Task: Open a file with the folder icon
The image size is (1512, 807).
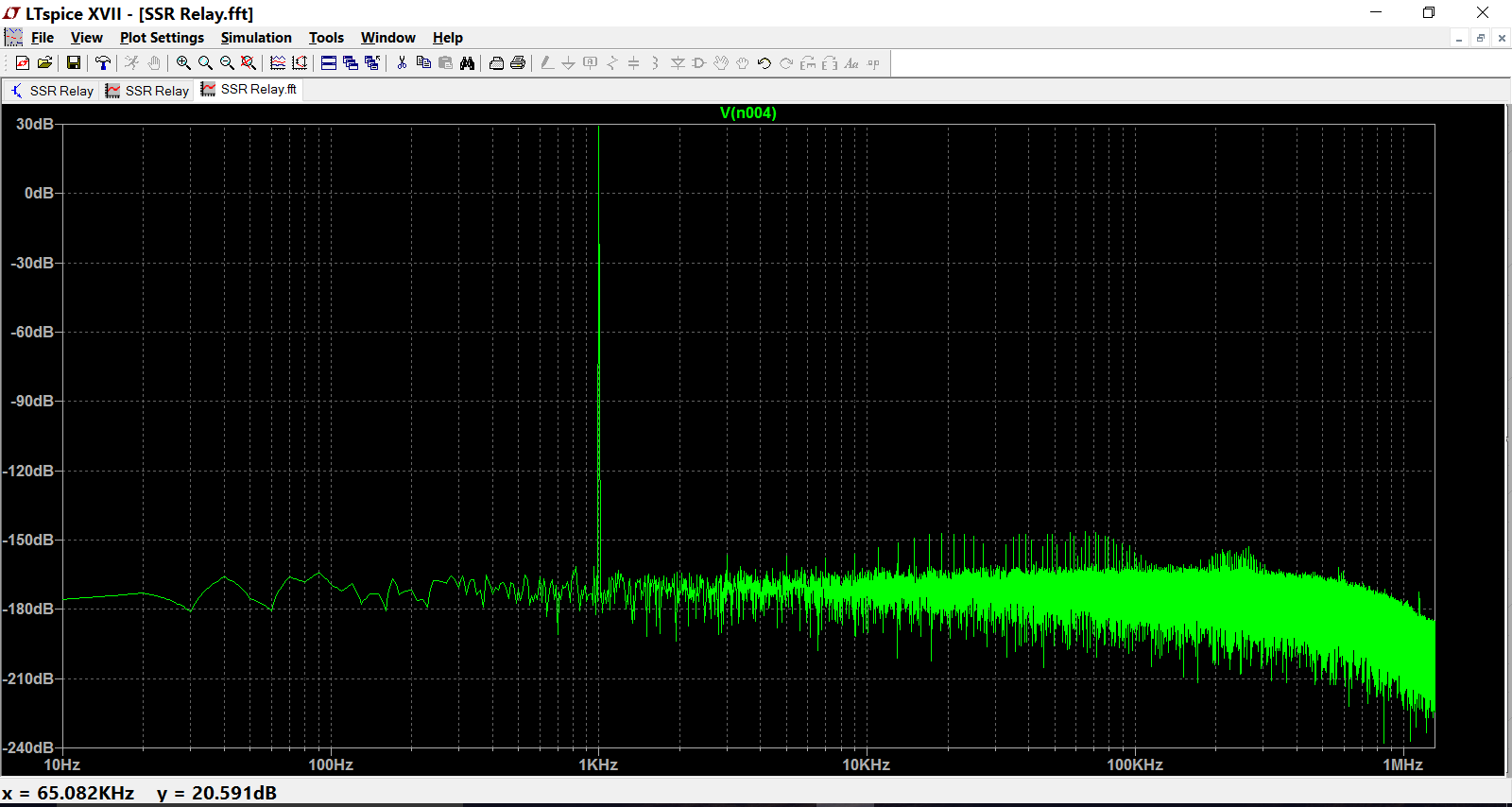Action: [x=44, y=63]
